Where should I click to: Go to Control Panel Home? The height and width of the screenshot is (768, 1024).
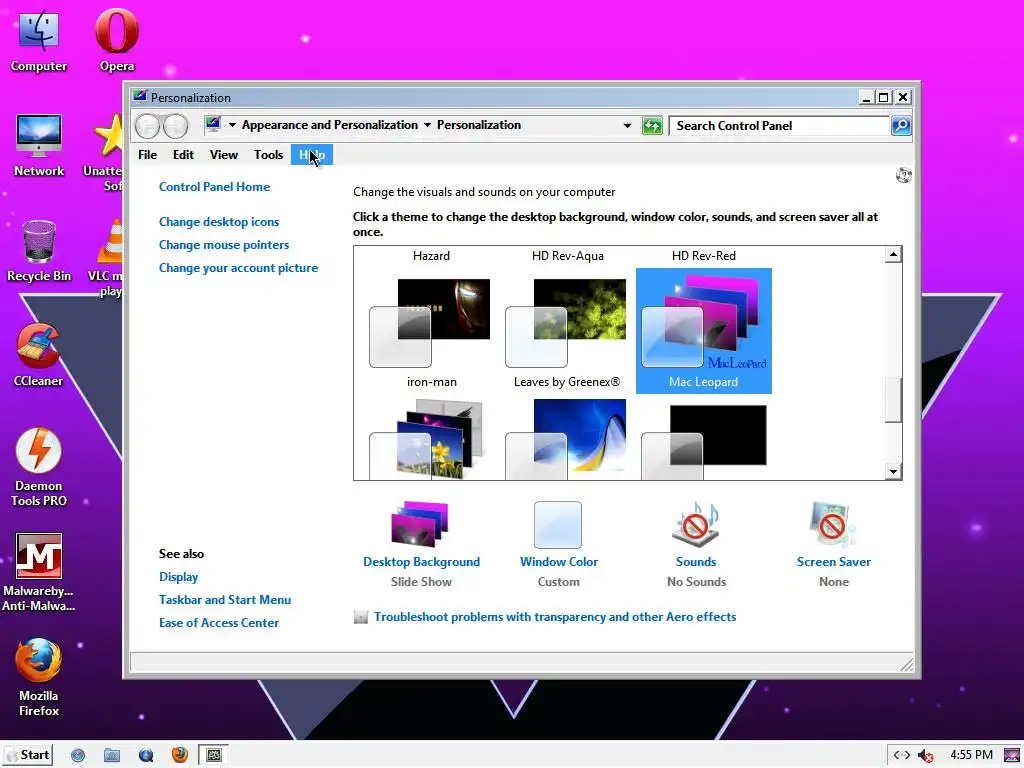(x=214, y=187)
